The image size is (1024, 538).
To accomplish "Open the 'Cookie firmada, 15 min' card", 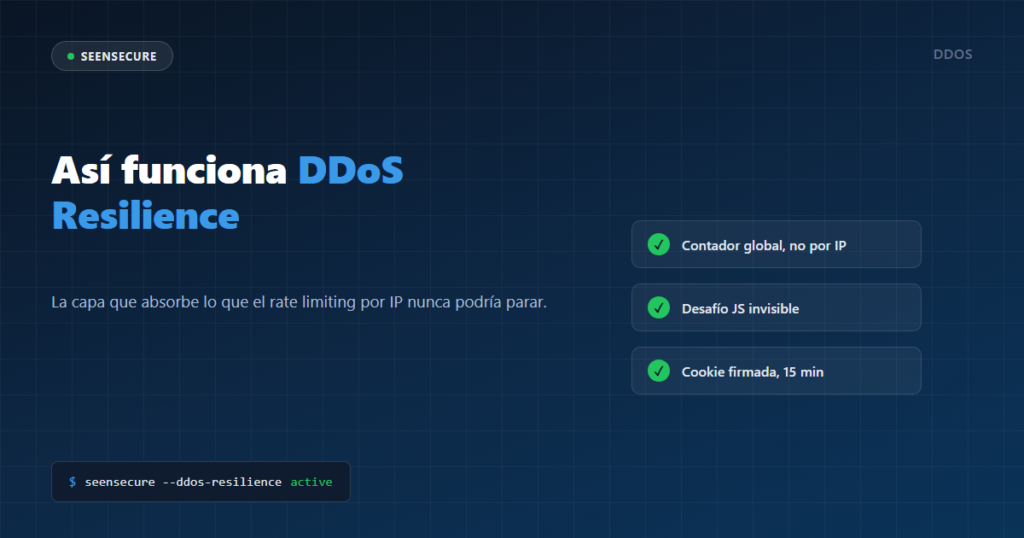I will [x=776, y=371].
